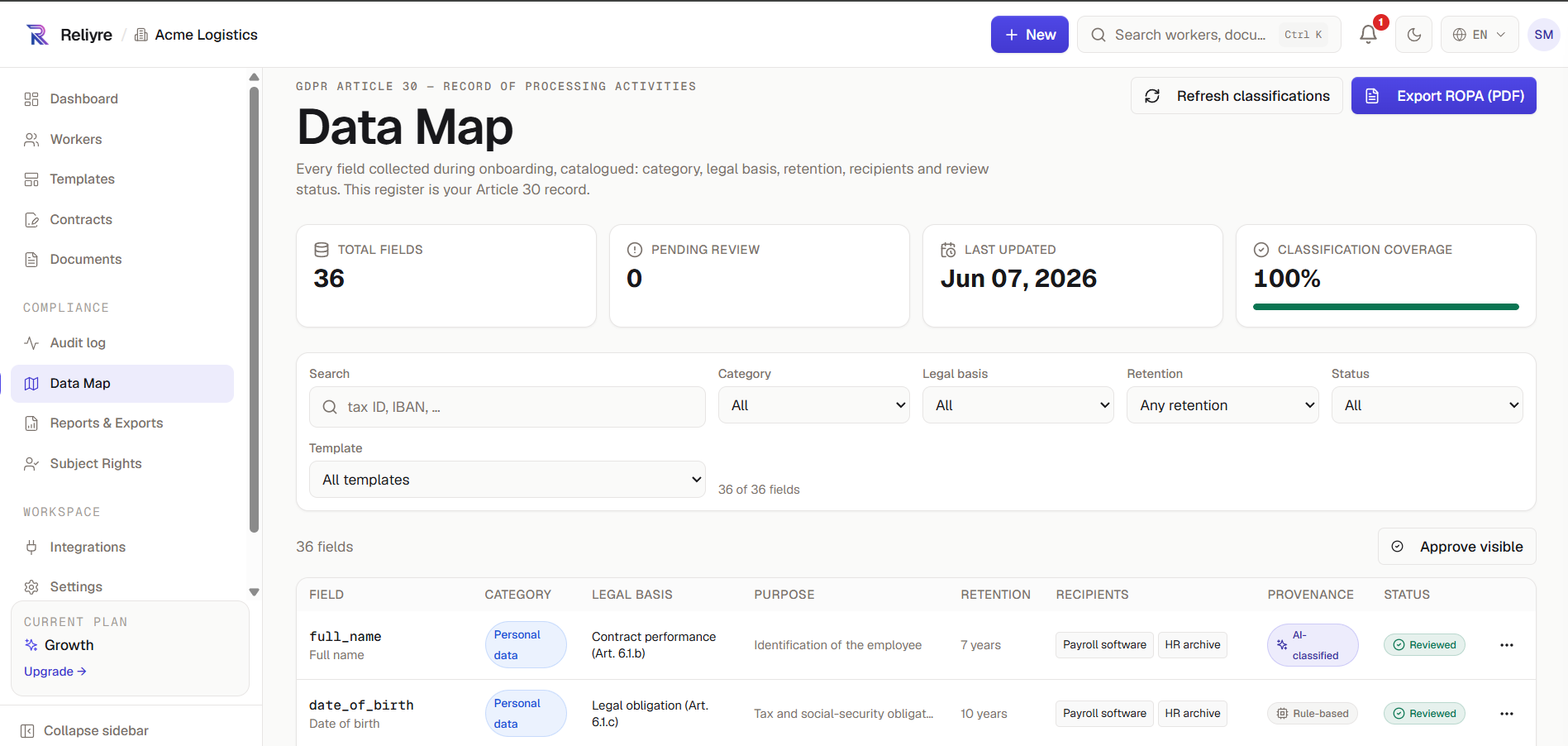Viewport: 1568px width, 746px height.
Task: Click the AI-classified provenance badge
Action: (x=1313, y=645)
